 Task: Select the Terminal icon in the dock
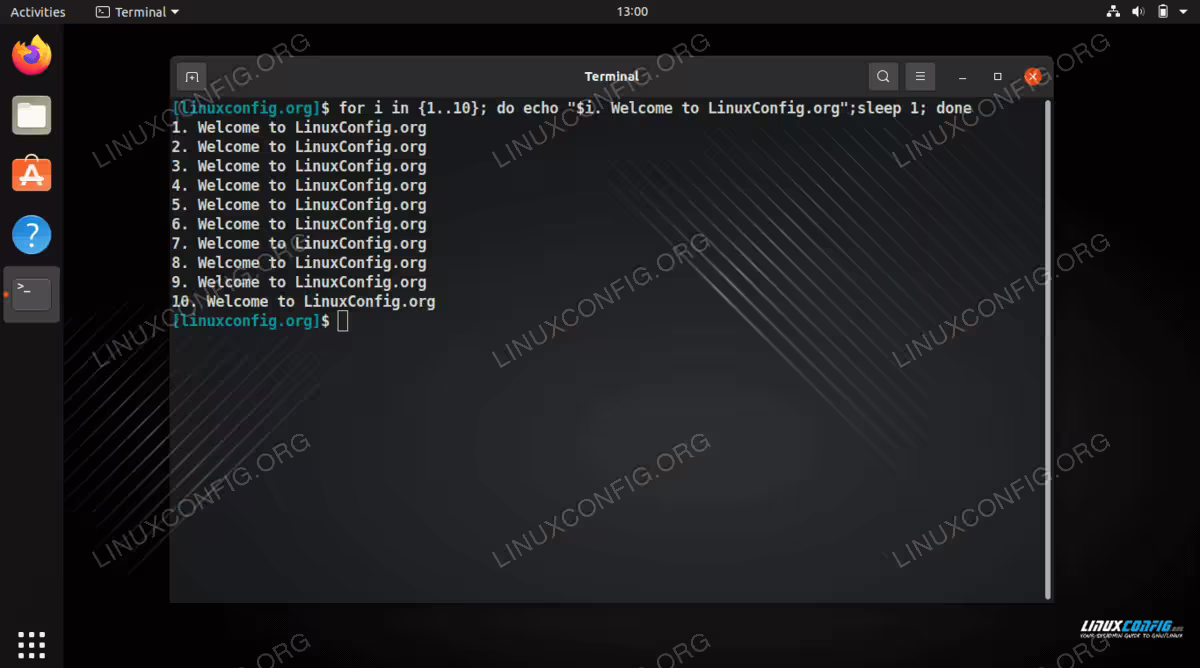click(x=32, y=294)
